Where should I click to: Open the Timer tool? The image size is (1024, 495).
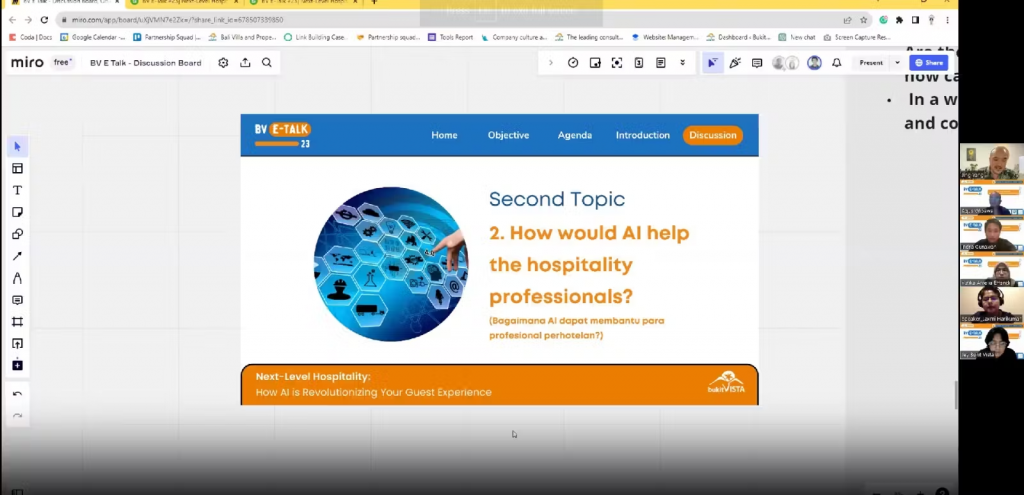point(573,63)
